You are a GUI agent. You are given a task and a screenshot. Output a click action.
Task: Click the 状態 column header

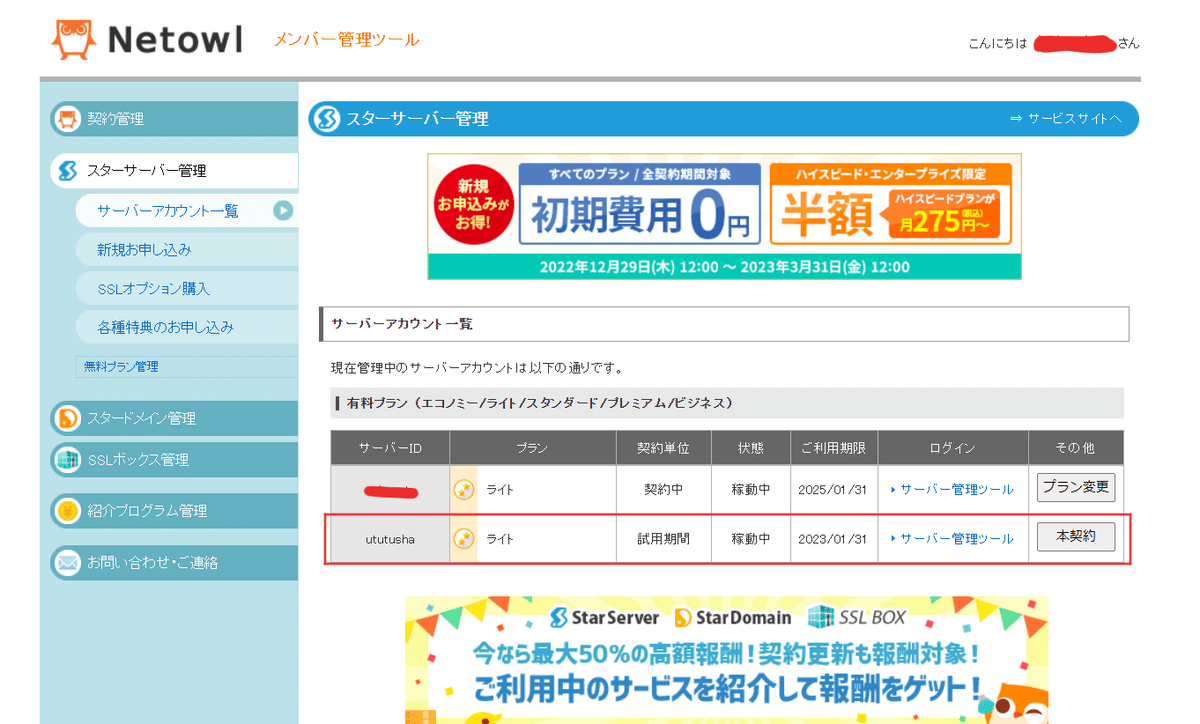pyautogui.click(x=750, y=447)
